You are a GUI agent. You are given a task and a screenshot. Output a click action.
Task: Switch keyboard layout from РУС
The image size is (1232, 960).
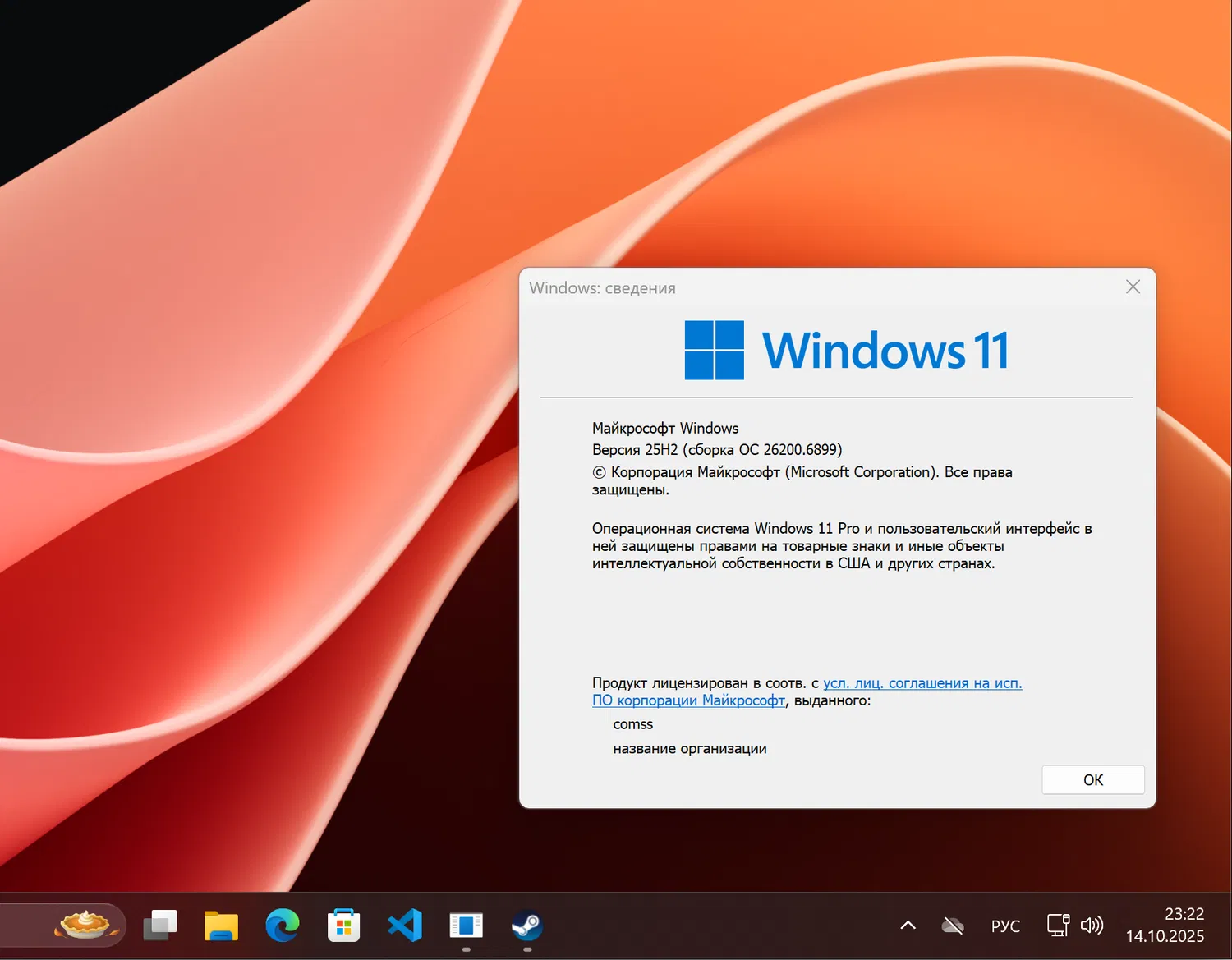tap(1005, 925)
